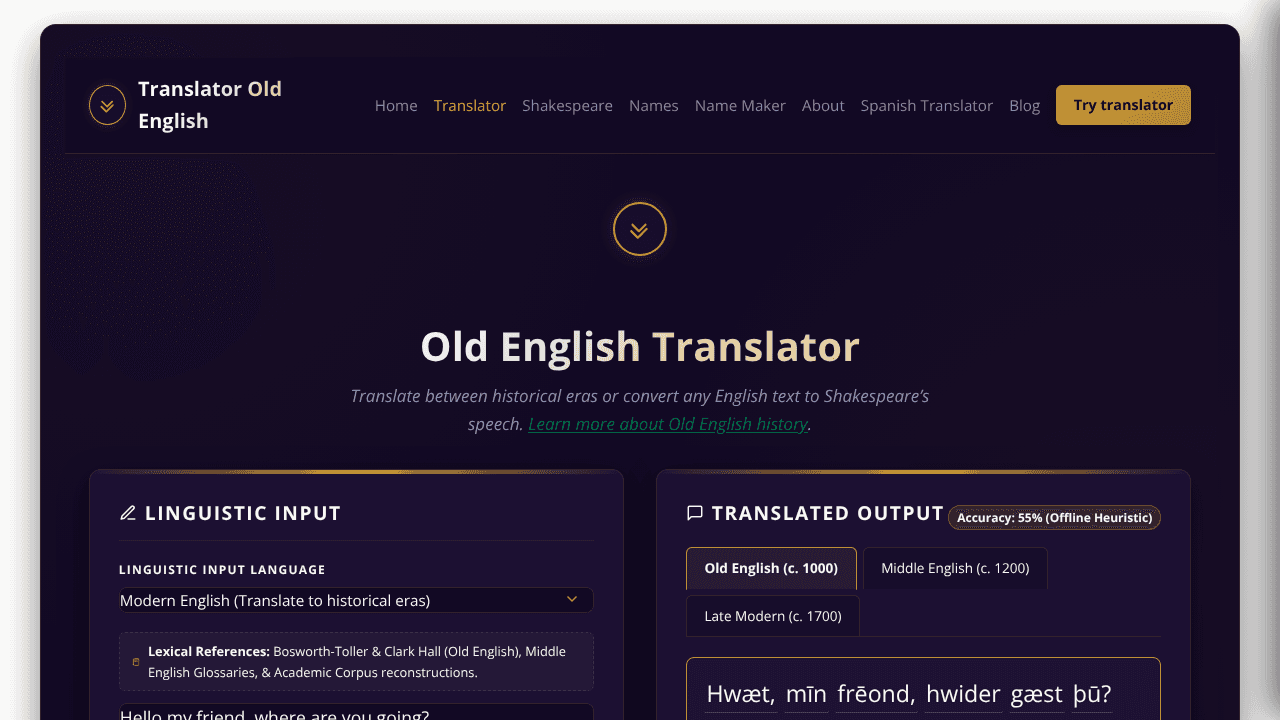
Task: Click the speech bubble icon beside Translated Output
Action: (x=695, y=513)
